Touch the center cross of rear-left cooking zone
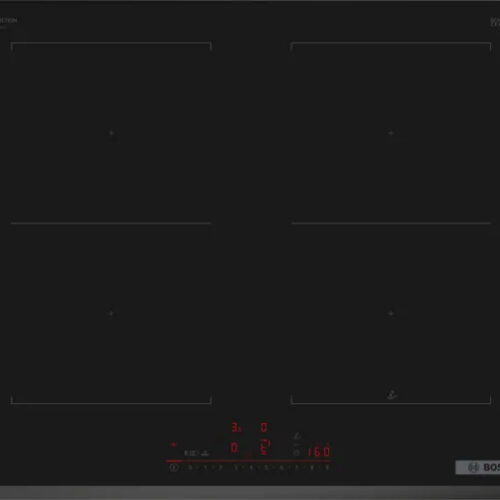500x500 pixels. click(x=111, y=133)
